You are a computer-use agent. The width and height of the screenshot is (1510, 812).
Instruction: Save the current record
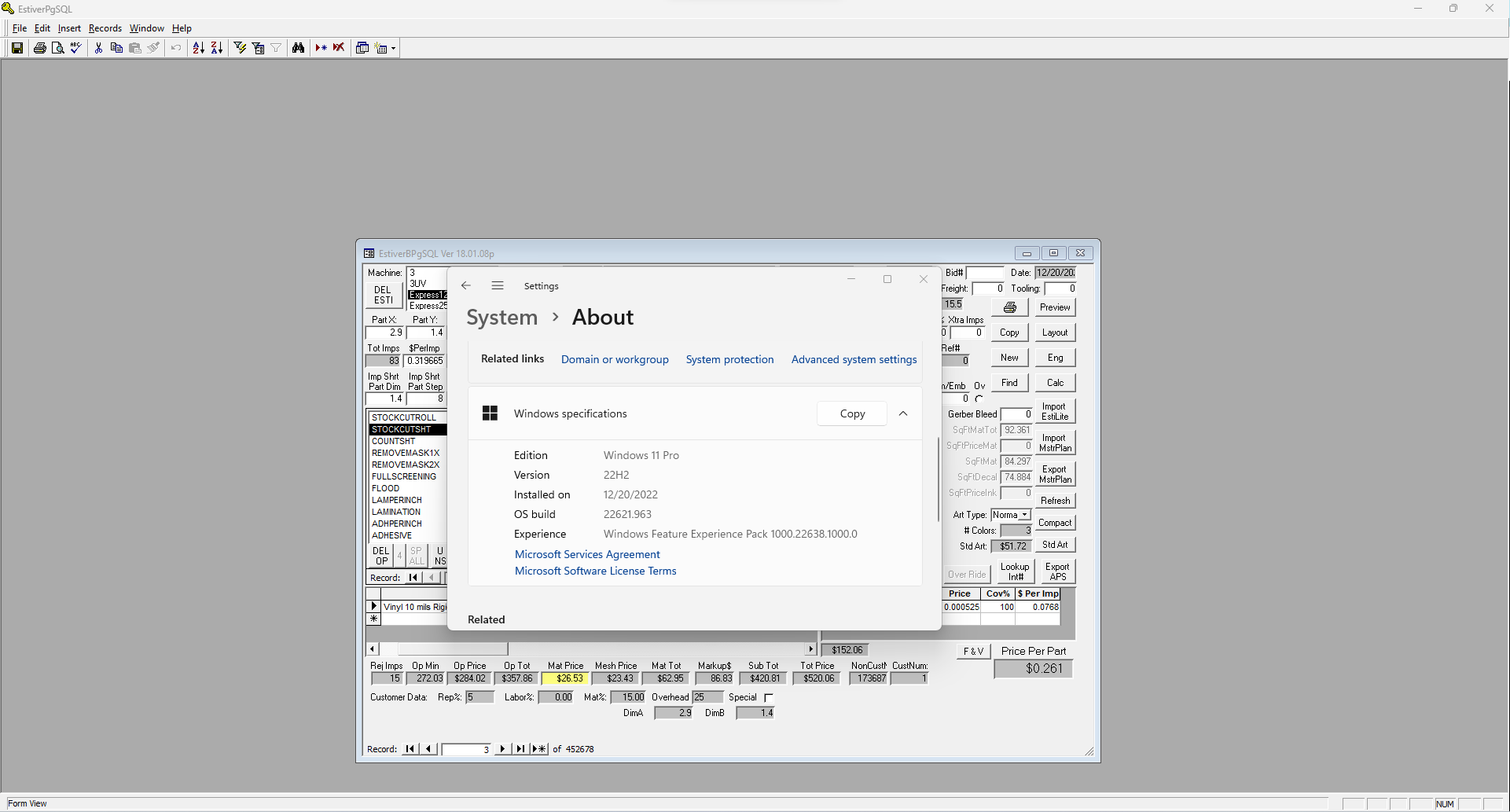(17, 47)
